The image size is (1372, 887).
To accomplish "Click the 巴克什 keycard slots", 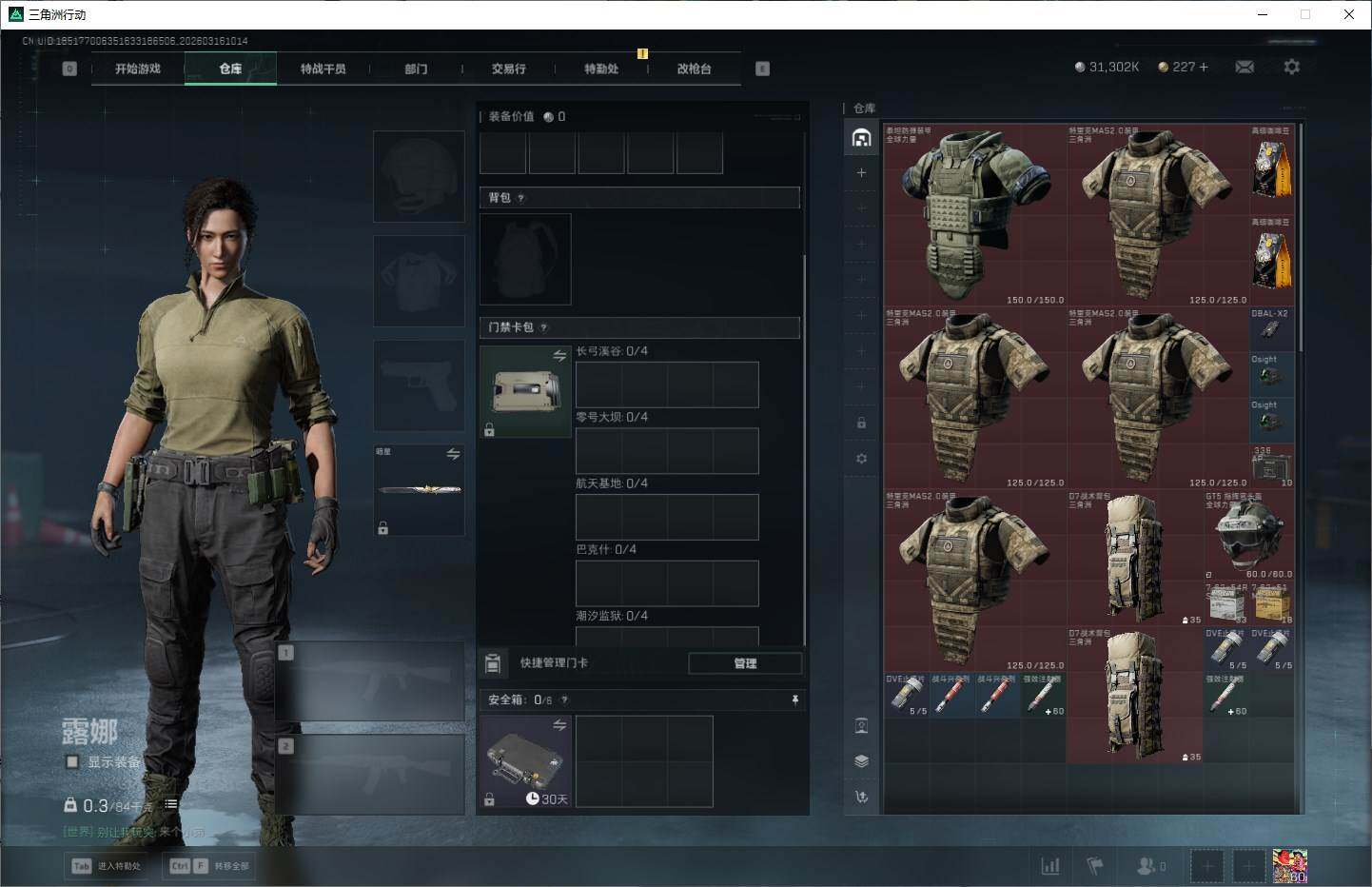I will [667, 583].
